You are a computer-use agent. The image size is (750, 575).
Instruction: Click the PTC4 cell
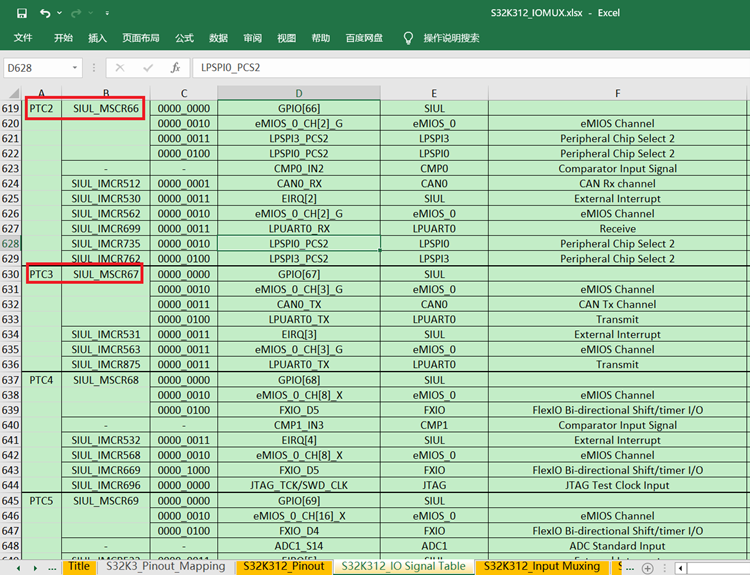(x=41, y=380)
